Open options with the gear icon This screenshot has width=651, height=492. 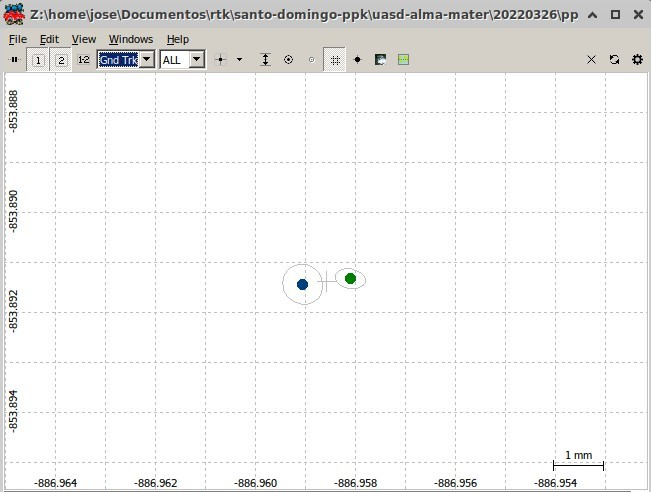tap(637, 60)
